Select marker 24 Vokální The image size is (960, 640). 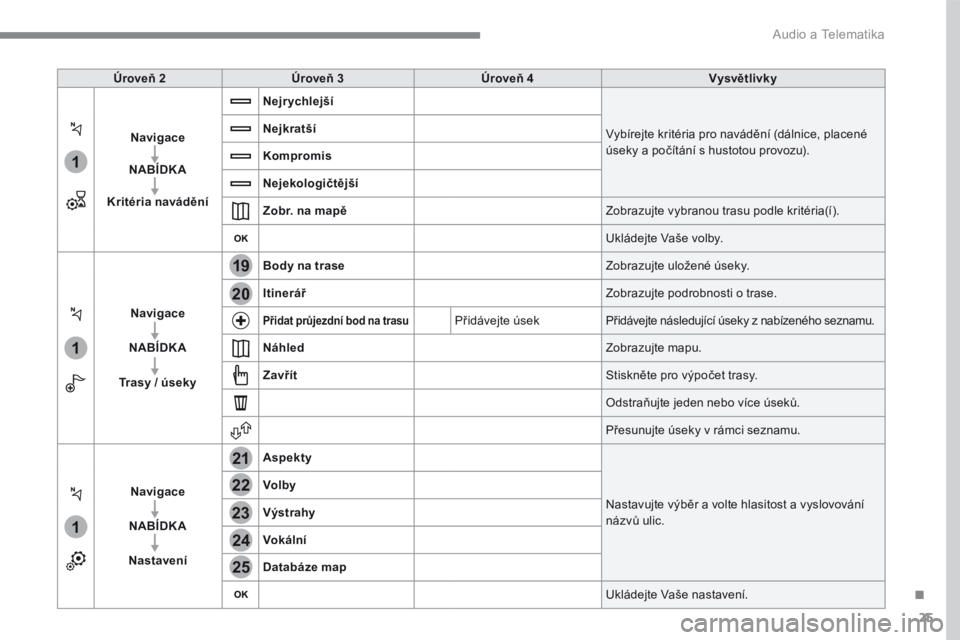241,540
